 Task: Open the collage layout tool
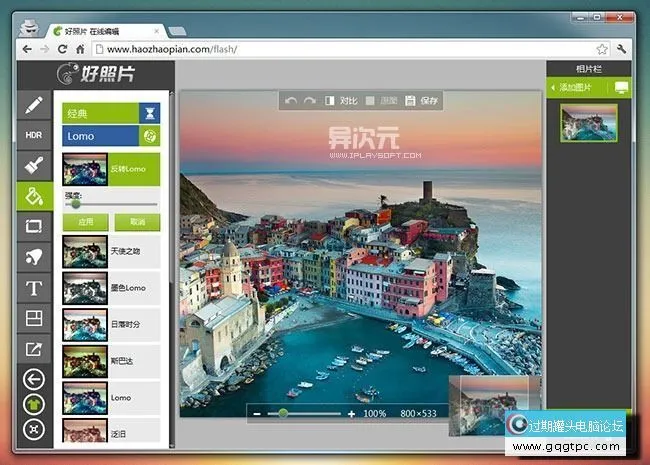(34, 318)
